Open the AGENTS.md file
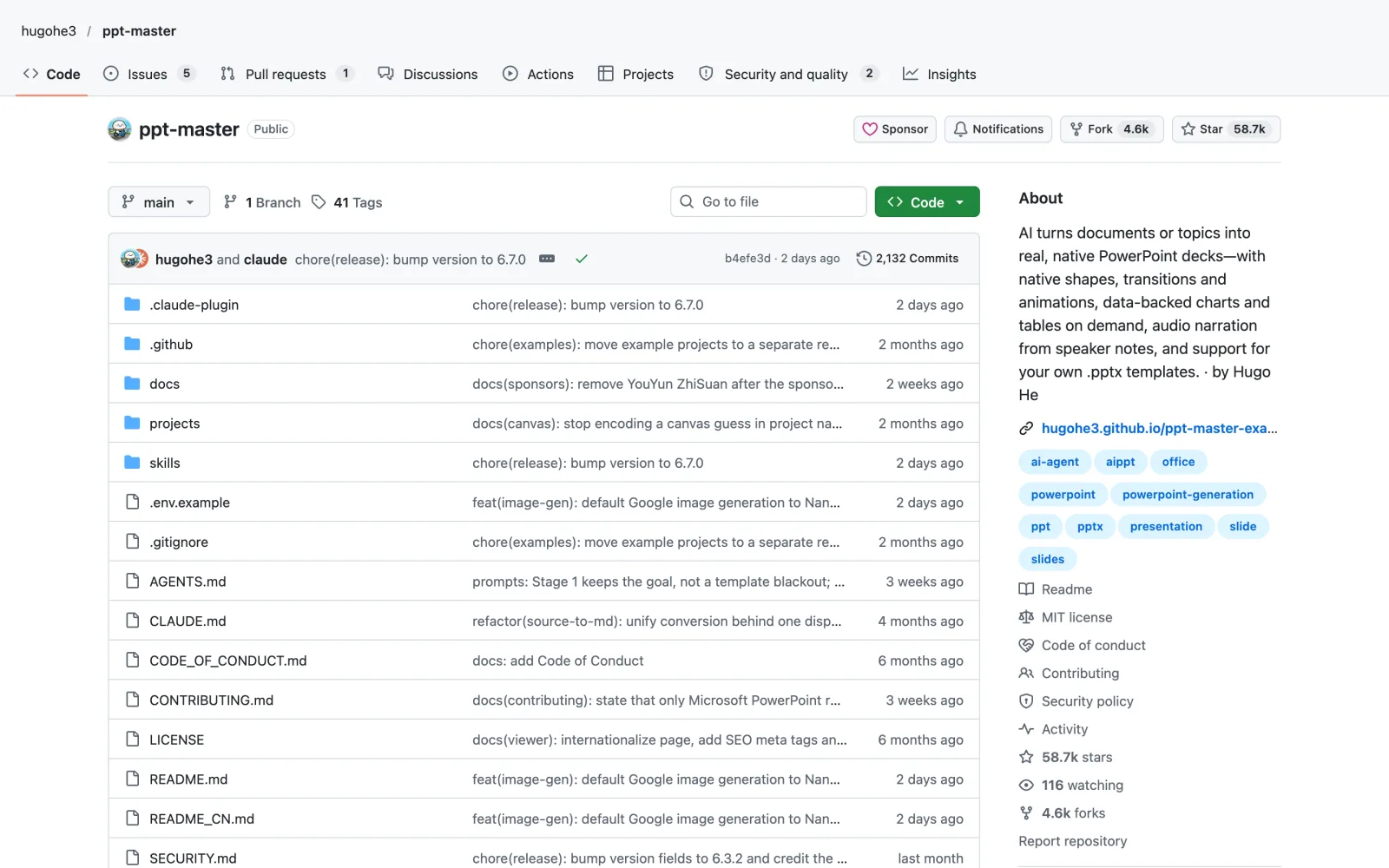 point(188,582)
